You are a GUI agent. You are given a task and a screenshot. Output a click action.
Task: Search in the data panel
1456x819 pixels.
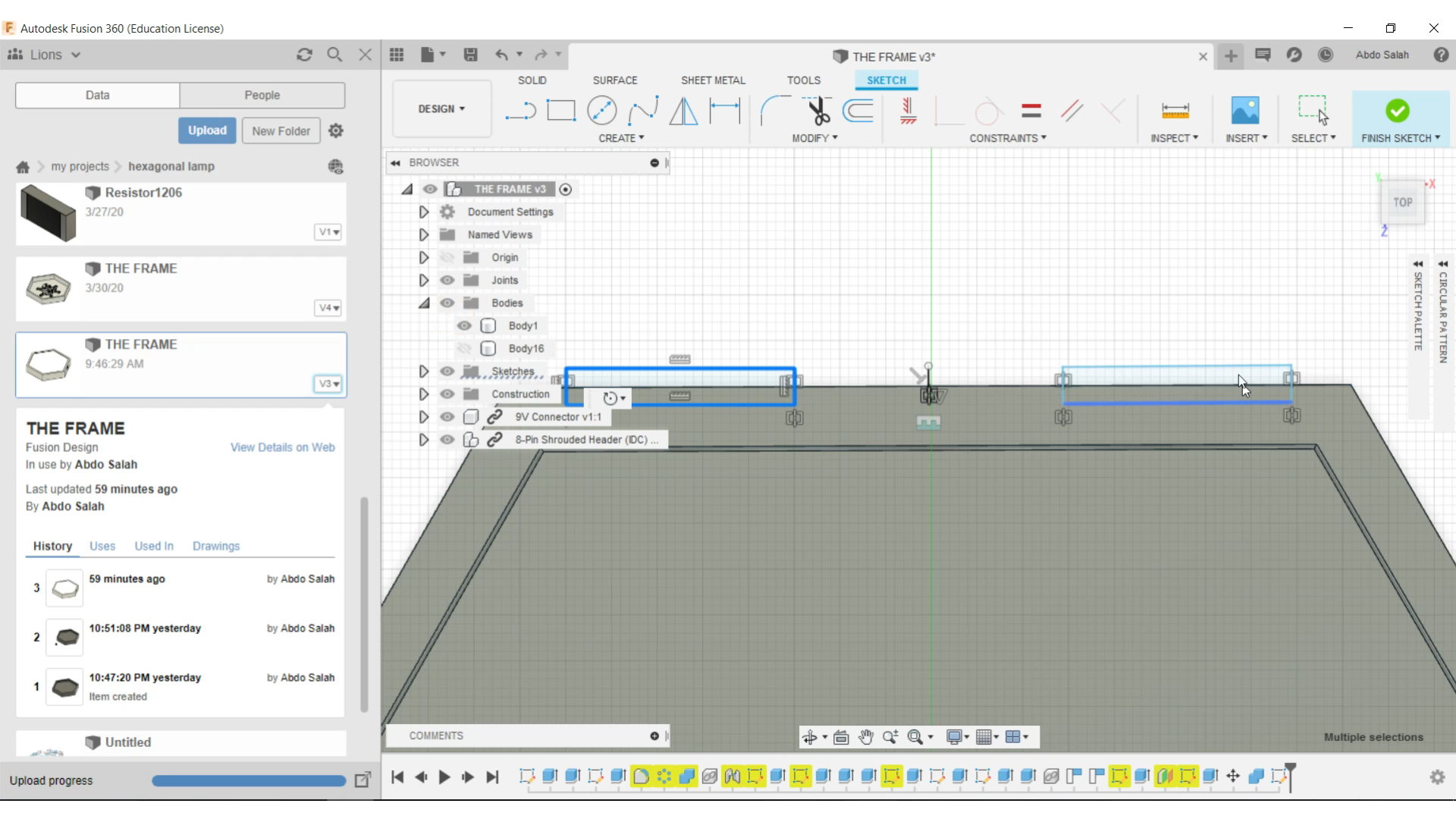tap(334, 55)
